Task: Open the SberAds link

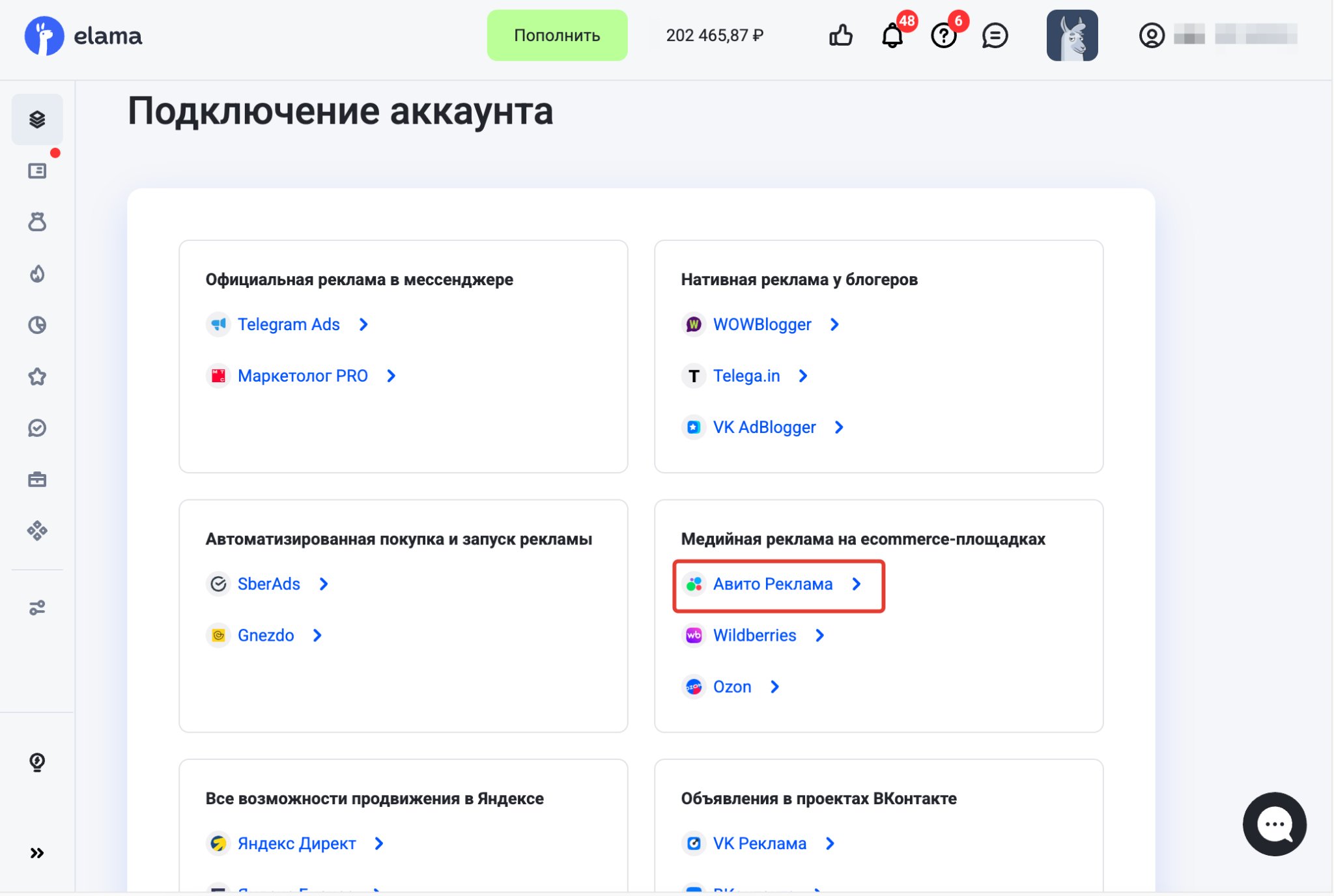Action: tap(269, 583)
